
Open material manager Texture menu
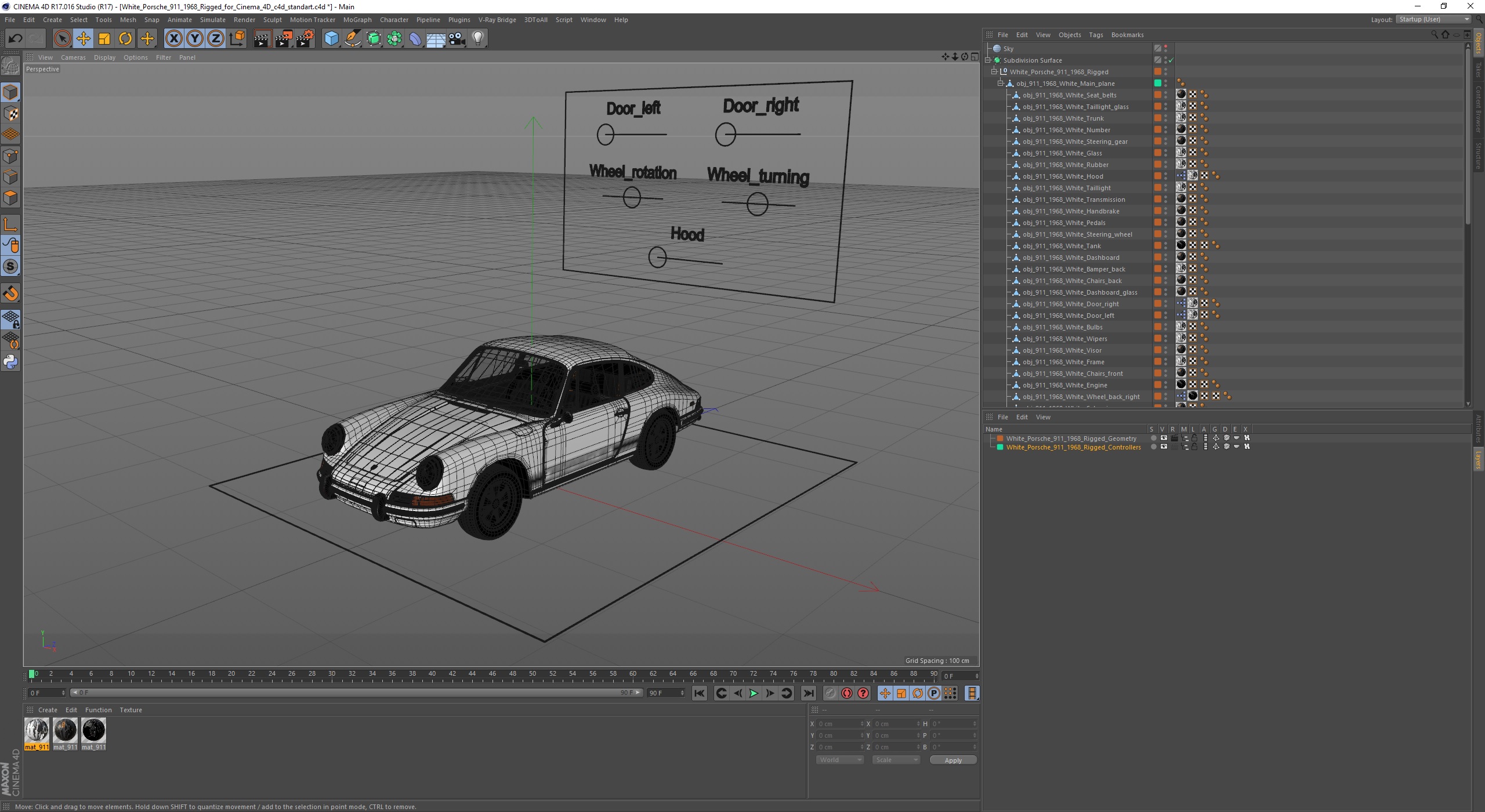point(131,710)
